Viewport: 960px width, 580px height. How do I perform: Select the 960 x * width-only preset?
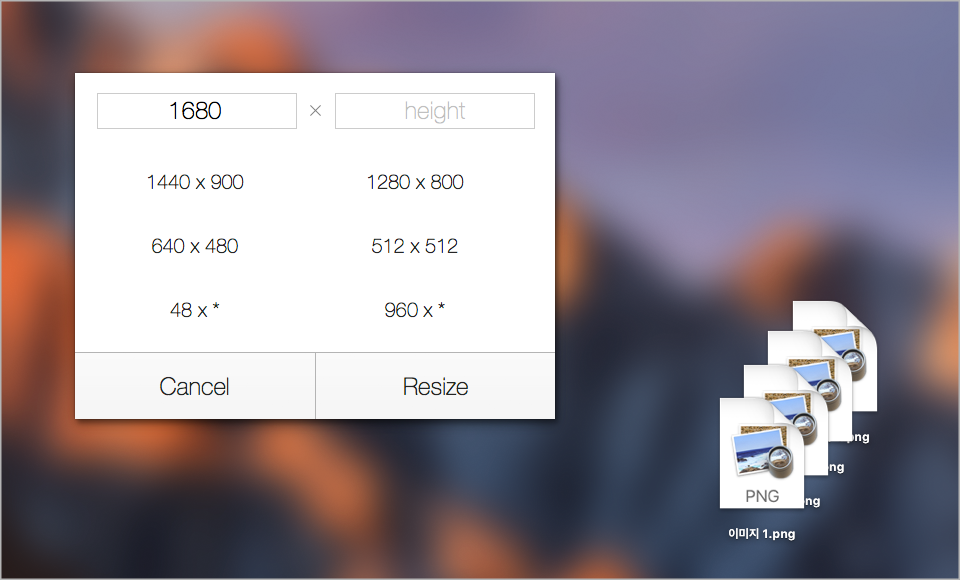pyautogui.click(x=414, y=310)
